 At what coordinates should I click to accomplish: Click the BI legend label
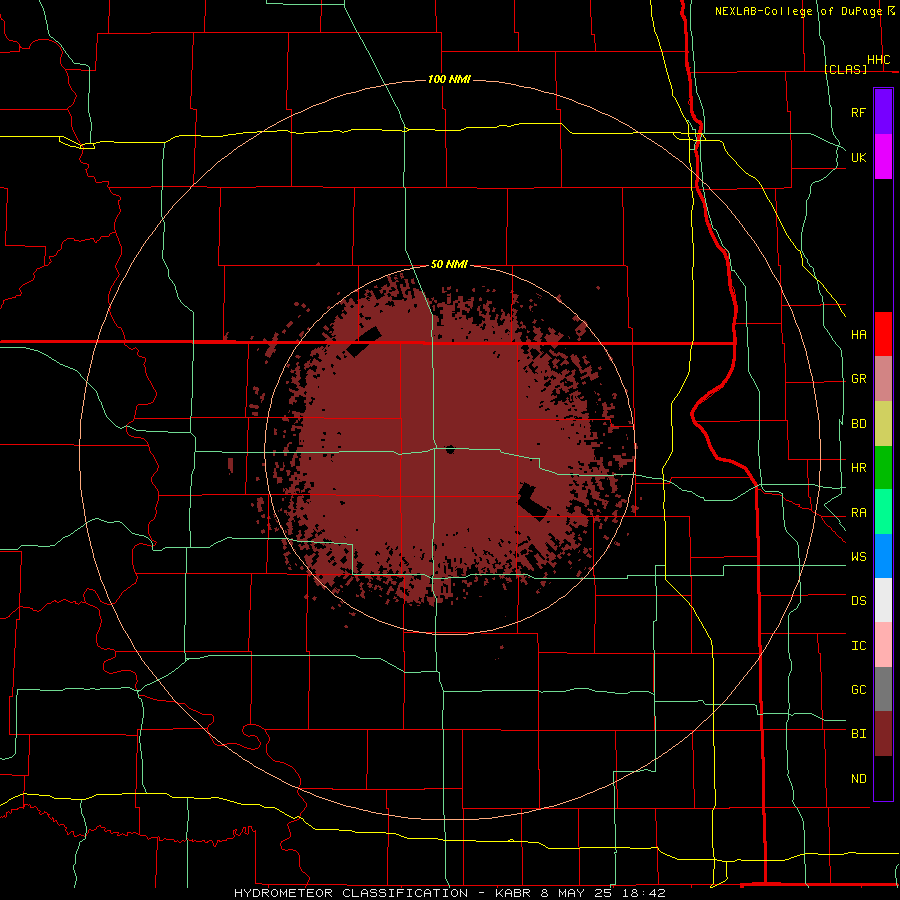point(858,734)
